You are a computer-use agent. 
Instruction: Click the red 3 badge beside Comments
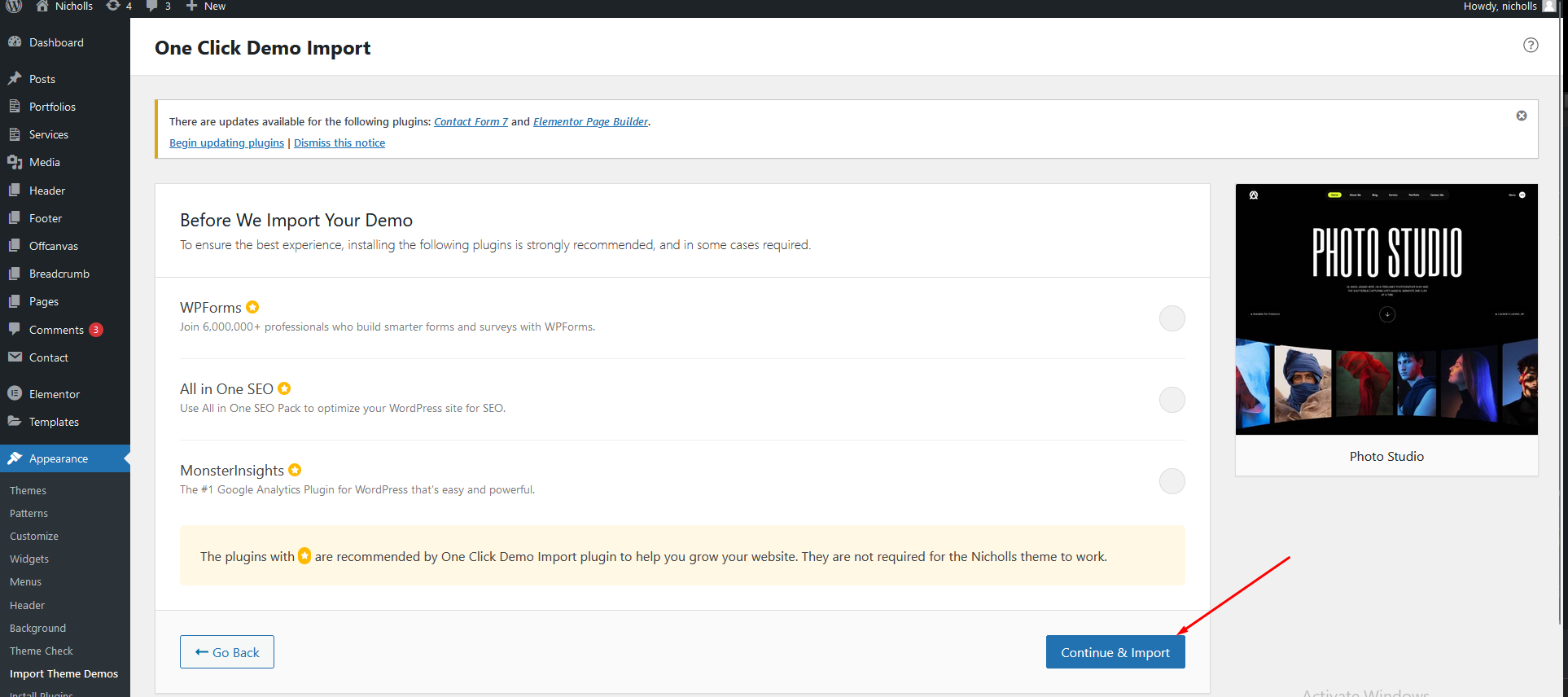pos(96,330)
